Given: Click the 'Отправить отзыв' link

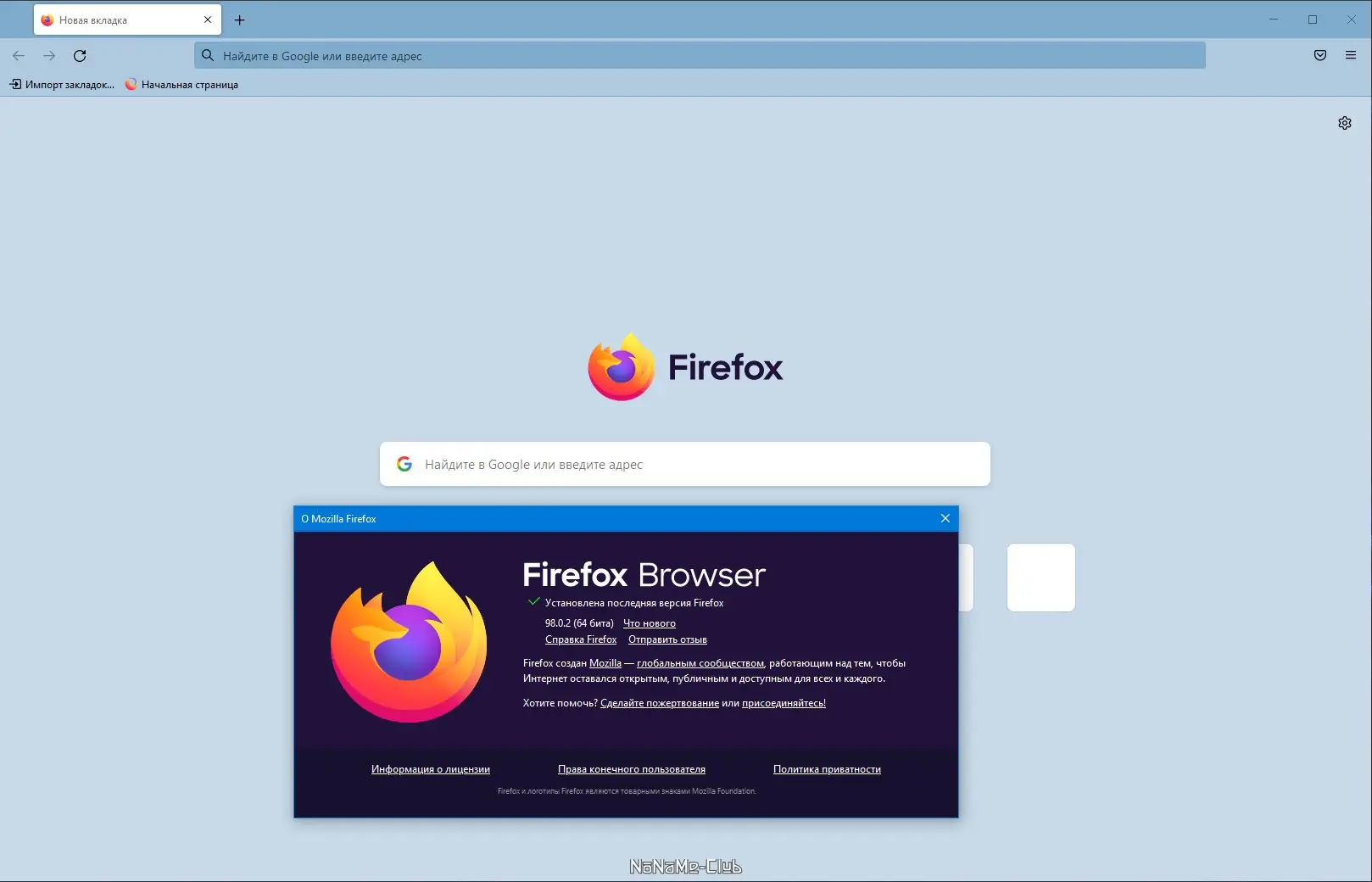Looking at the screenshot, I should pyautogui.click(x=667, y=639).
